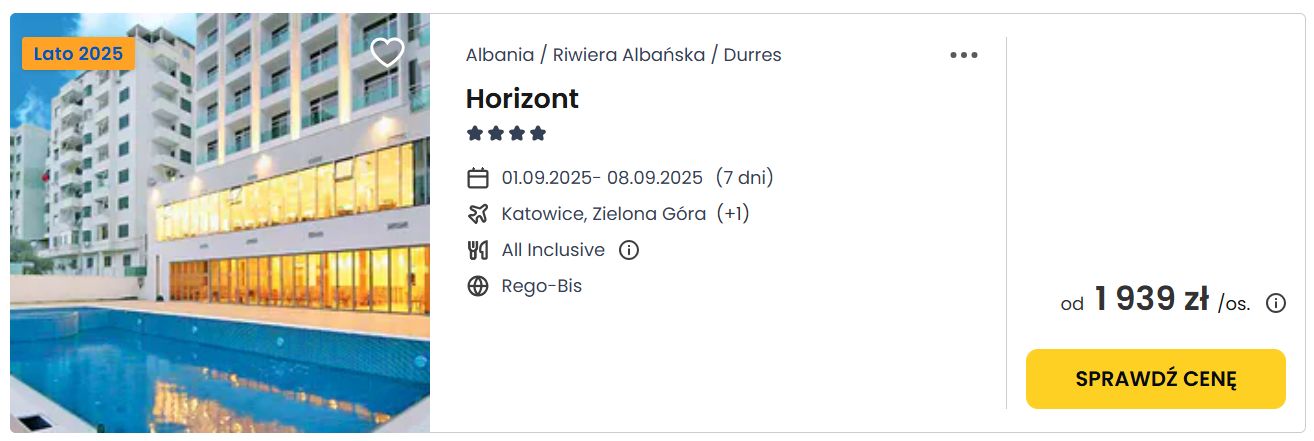The height and width of the screenshot is (441, 1314).
Task: Click the SPRAWDŹ CENĘ button
Action: (x=1156, y=379)
